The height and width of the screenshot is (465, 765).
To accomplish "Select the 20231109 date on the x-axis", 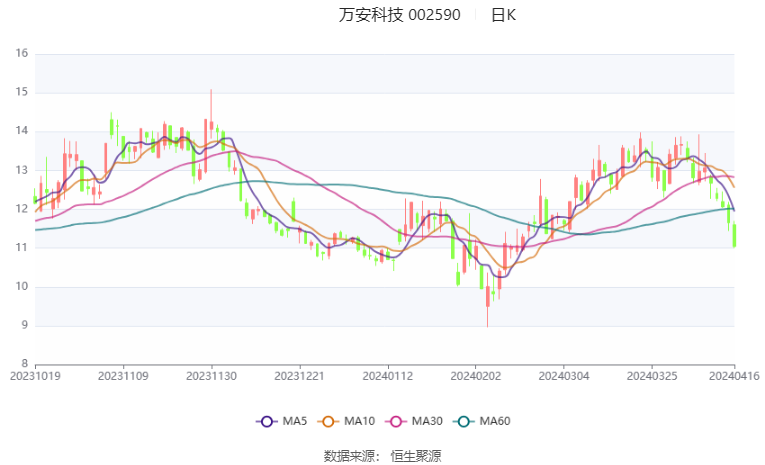I will [123, 375].
